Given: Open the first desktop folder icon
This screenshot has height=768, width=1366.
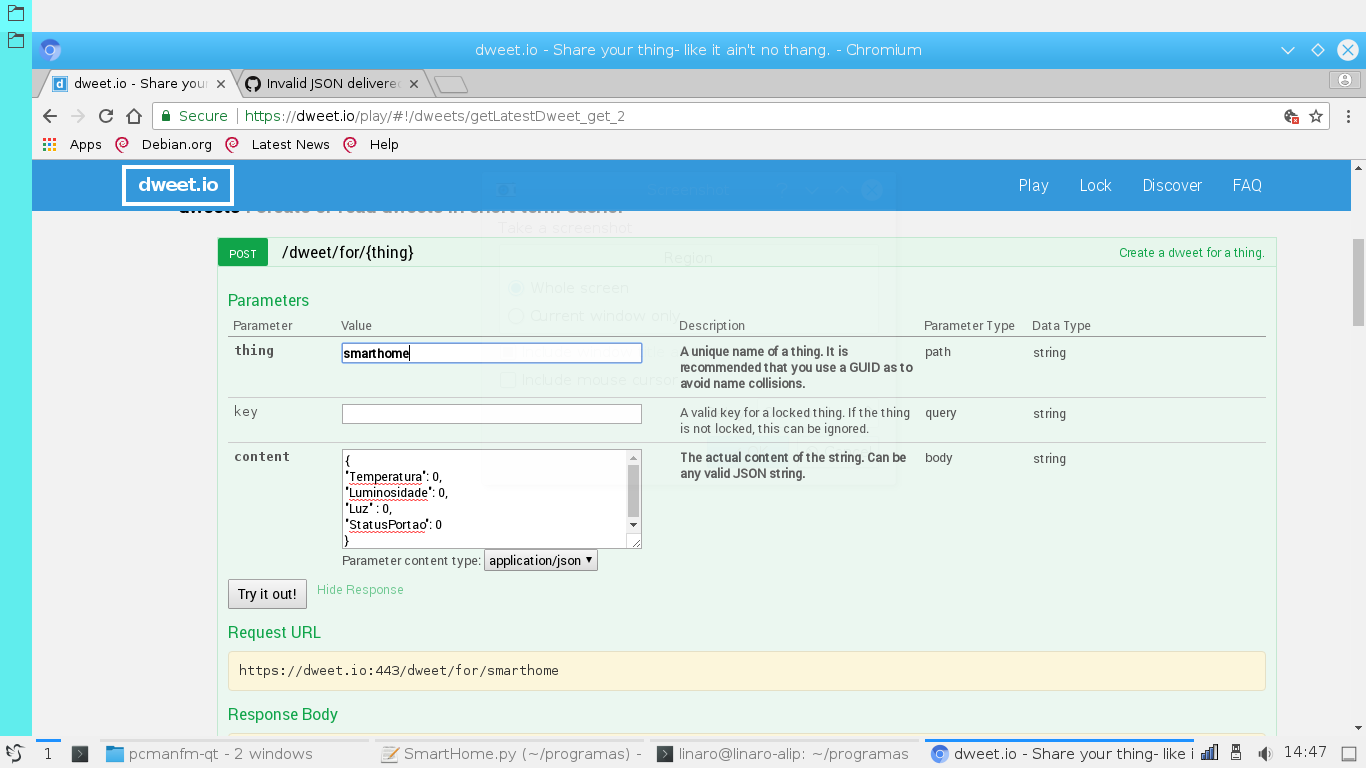Looking at the screenshot, I should click(15, 13).
